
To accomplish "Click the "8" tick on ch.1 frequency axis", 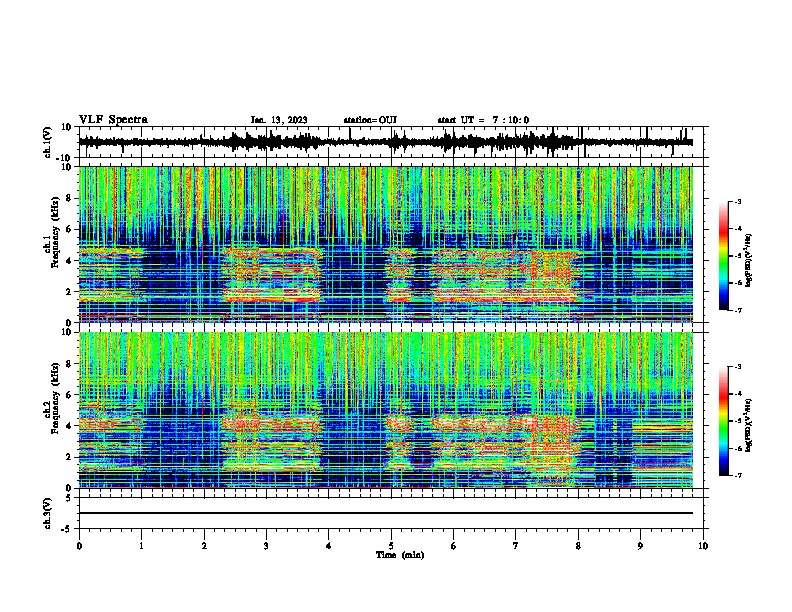I will click(71, 198).
